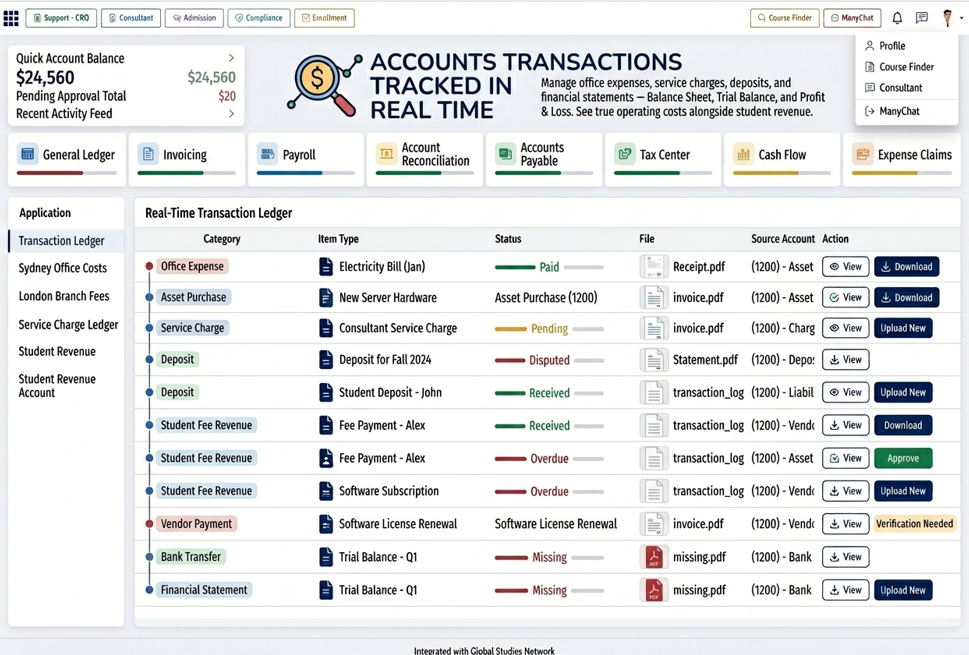Click the Paid status progress bar
Screen dimensions: 969x655
[549, 268]
